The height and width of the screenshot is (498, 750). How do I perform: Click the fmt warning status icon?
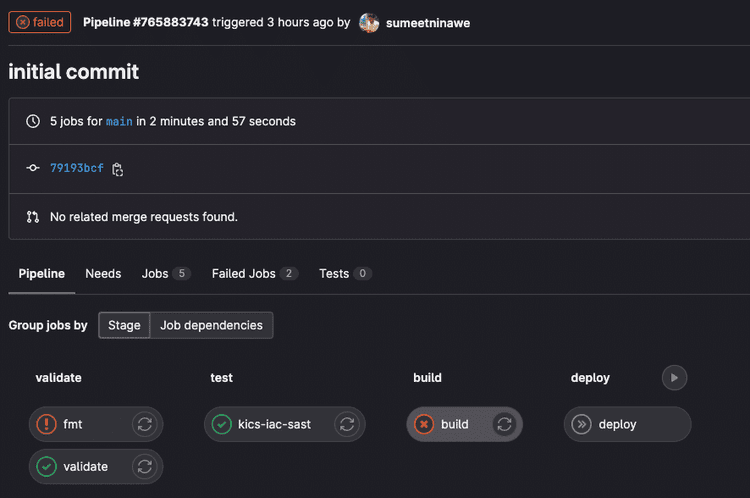[46, 424]
